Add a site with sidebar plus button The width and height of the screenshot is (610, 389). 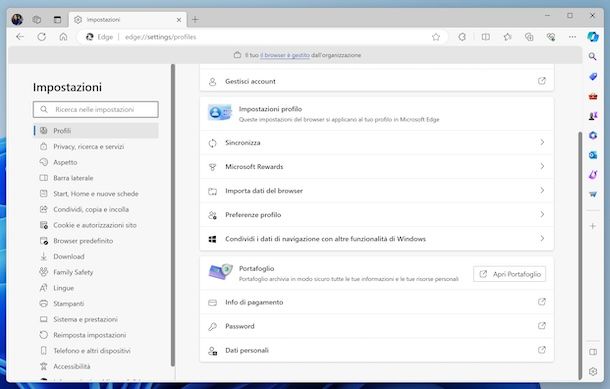592,226
